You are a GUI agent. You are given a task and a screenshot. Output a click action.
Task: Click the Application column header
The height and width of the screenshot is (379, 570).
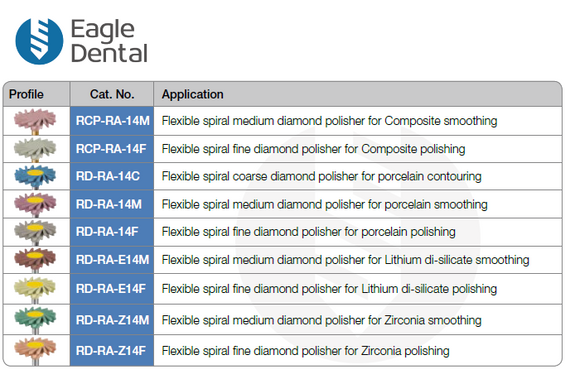coord(193,94)
